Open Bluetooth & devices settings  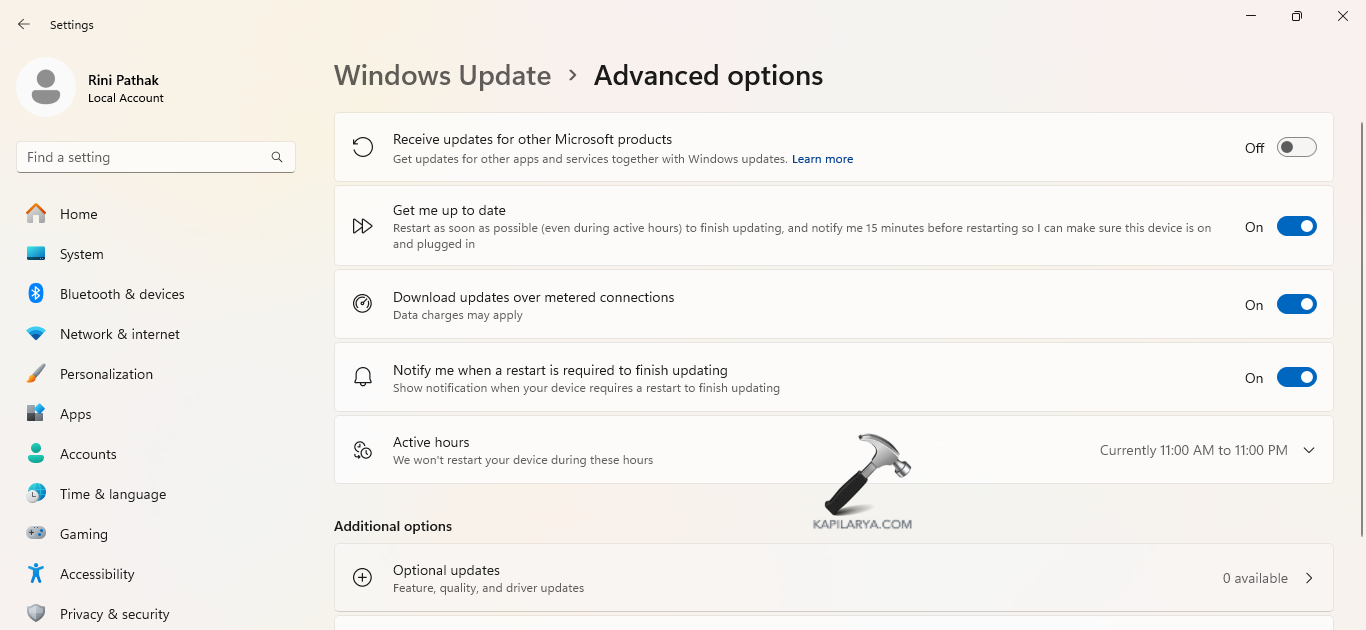click(121, 294)
